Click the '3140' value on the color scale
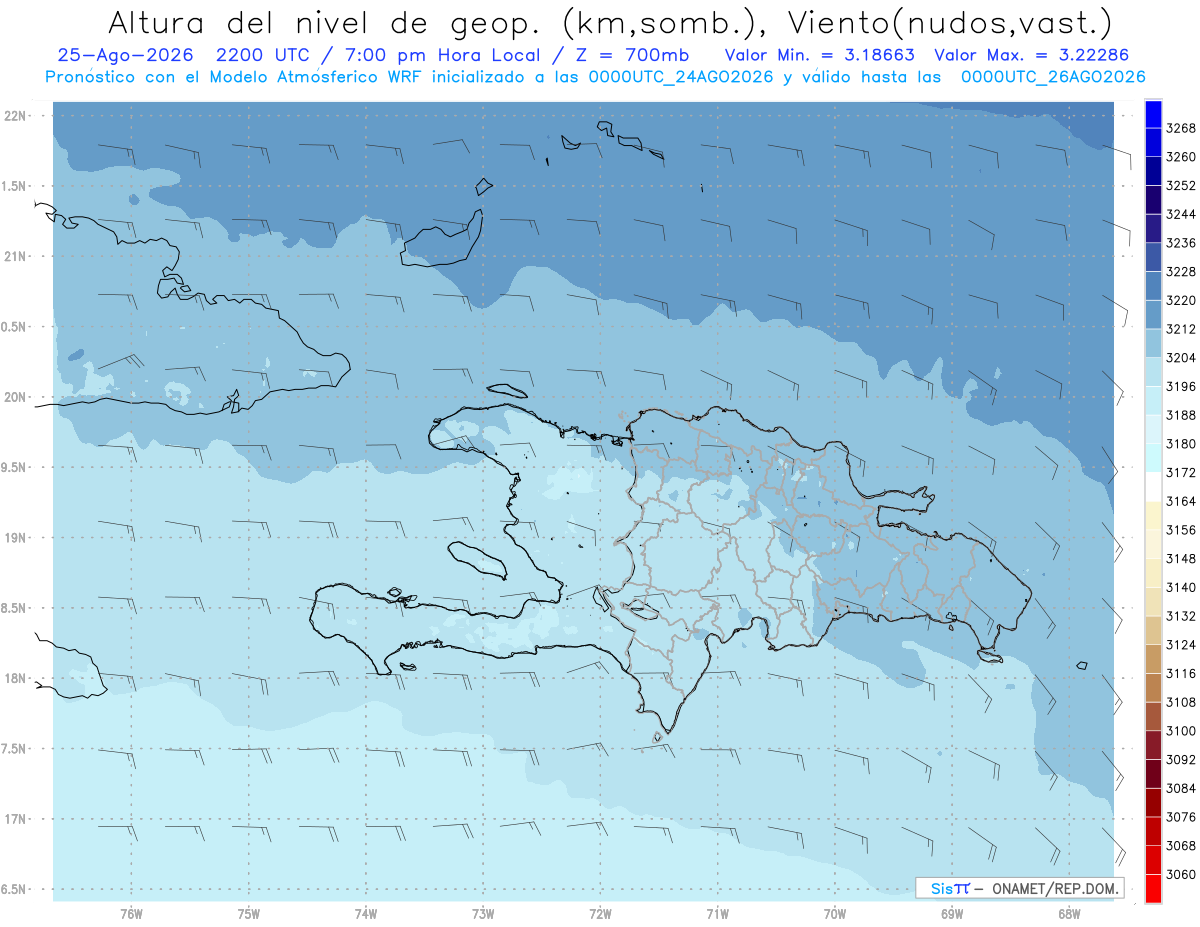 1181,587
